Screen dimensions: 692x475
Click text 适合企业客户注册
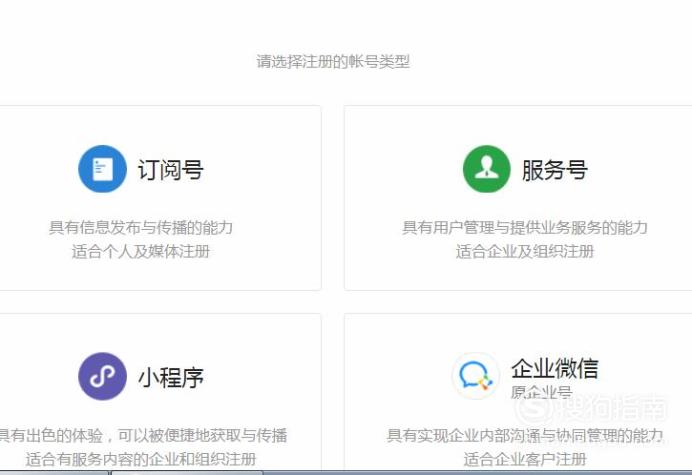pyautogui.click(x=525, y=460)
